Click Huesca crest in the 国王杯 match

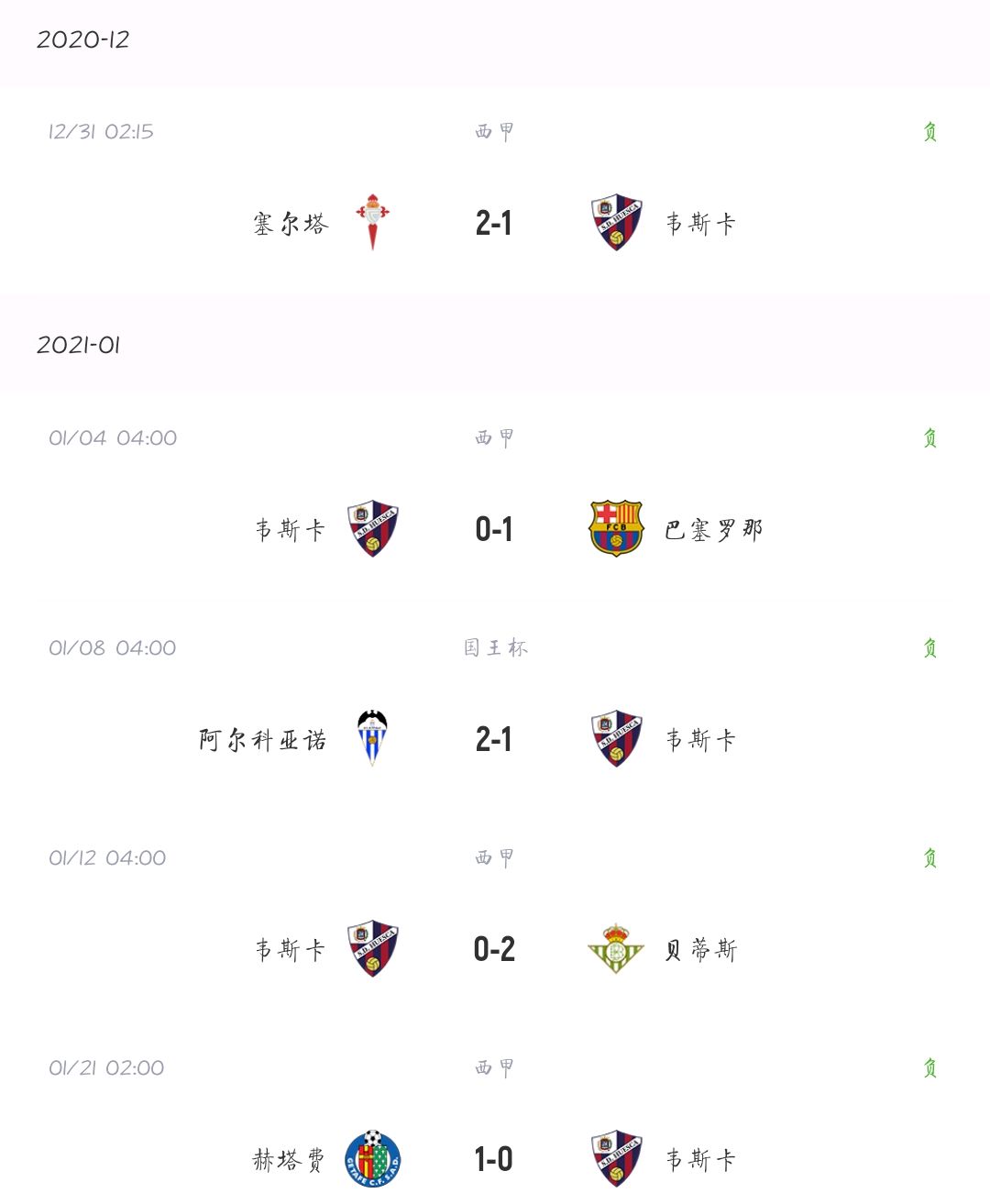point(616,738)
